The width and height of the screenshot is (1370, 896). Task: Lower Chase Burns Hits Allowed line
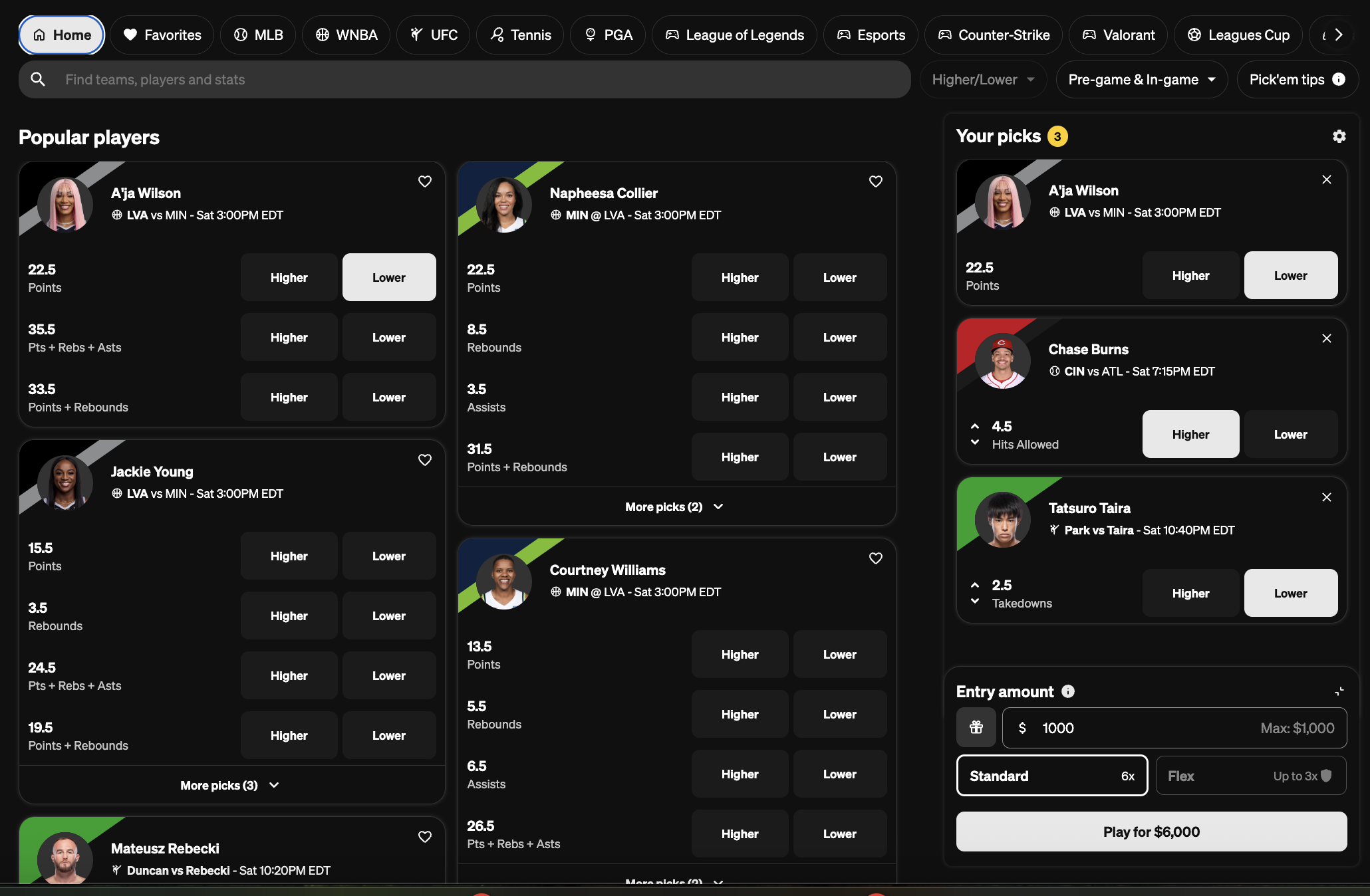pos(975,442)
